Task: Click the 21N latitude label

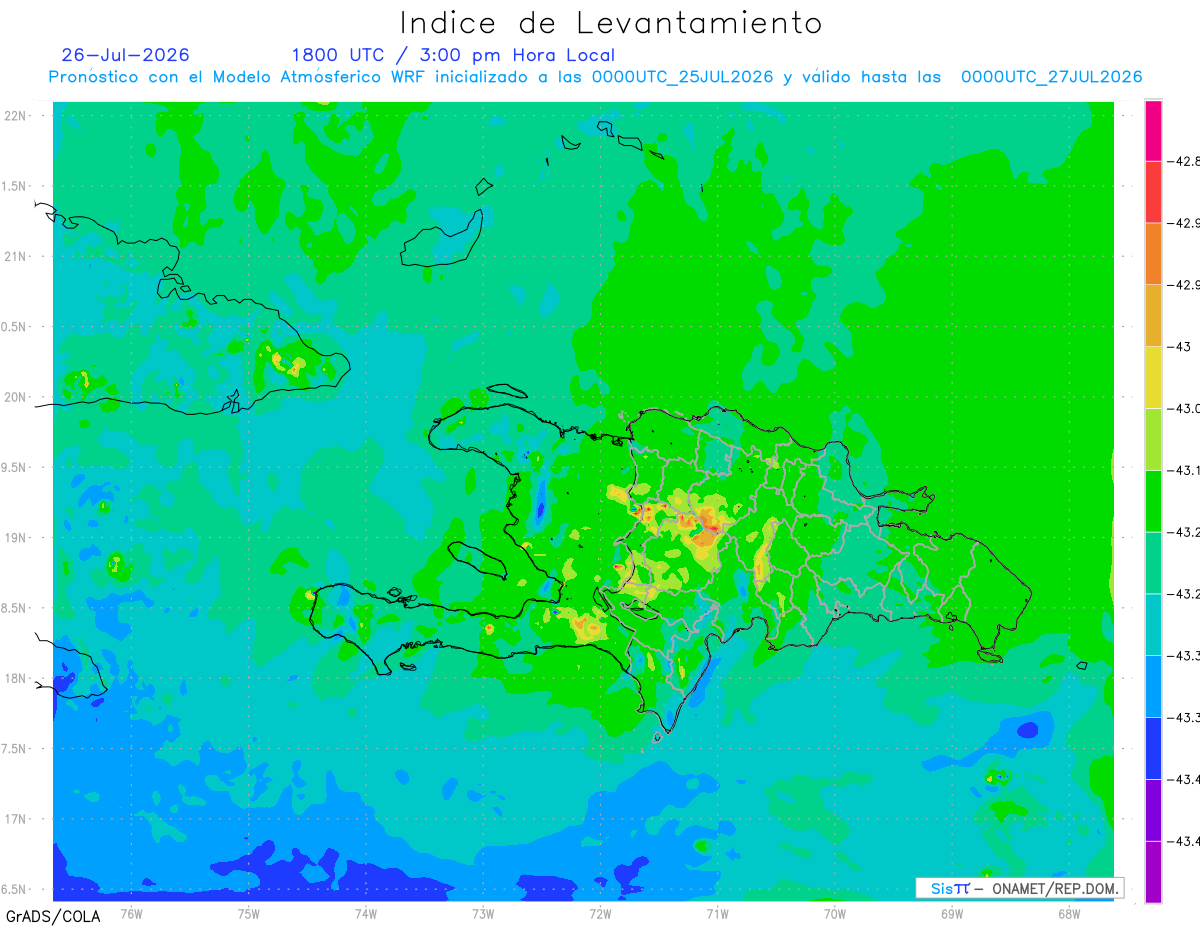Action: [15, 256]
